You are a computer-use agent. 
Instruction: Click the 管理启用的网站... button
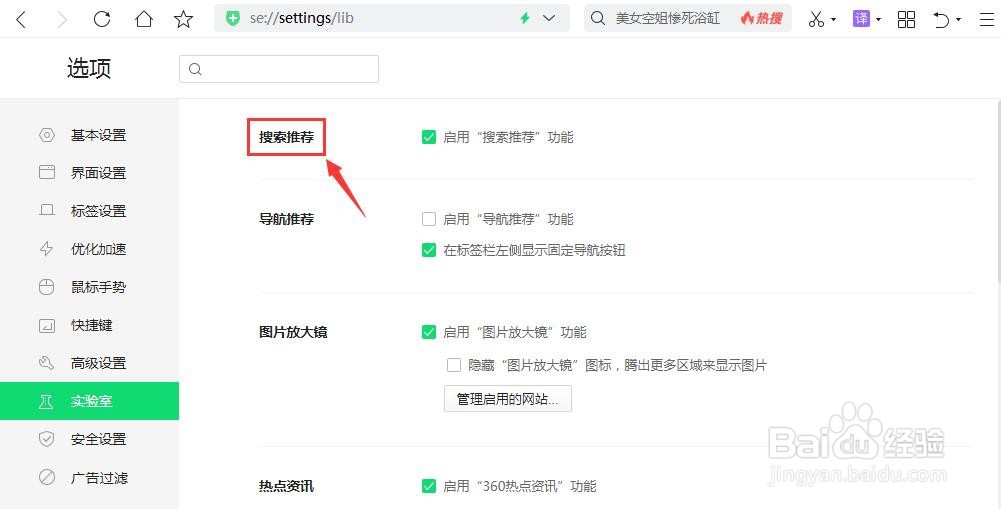[x=508, y=399]
